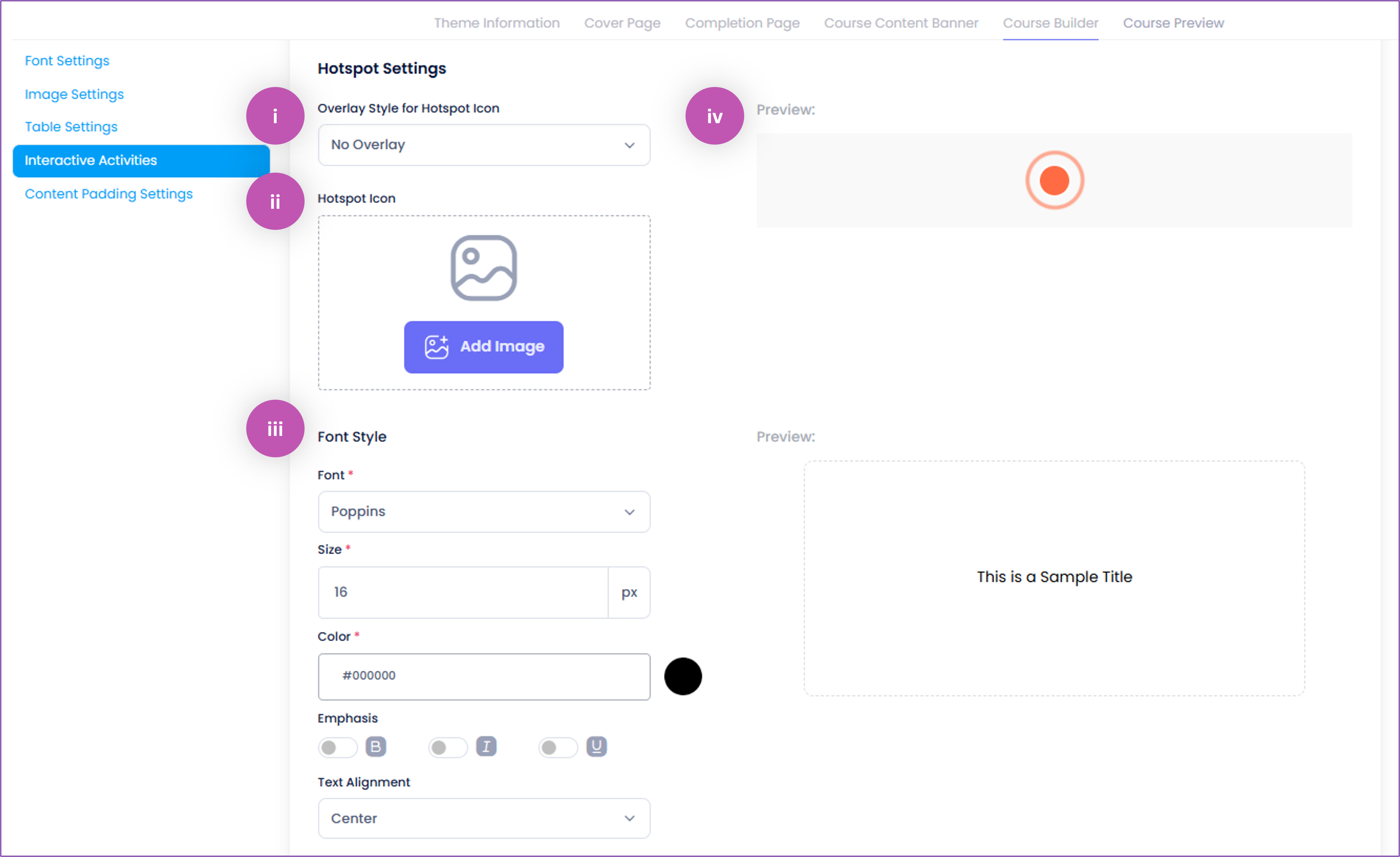Go to Content Padding Settings link
This screenshot has height=857, width=1400.
coord(108,194)
